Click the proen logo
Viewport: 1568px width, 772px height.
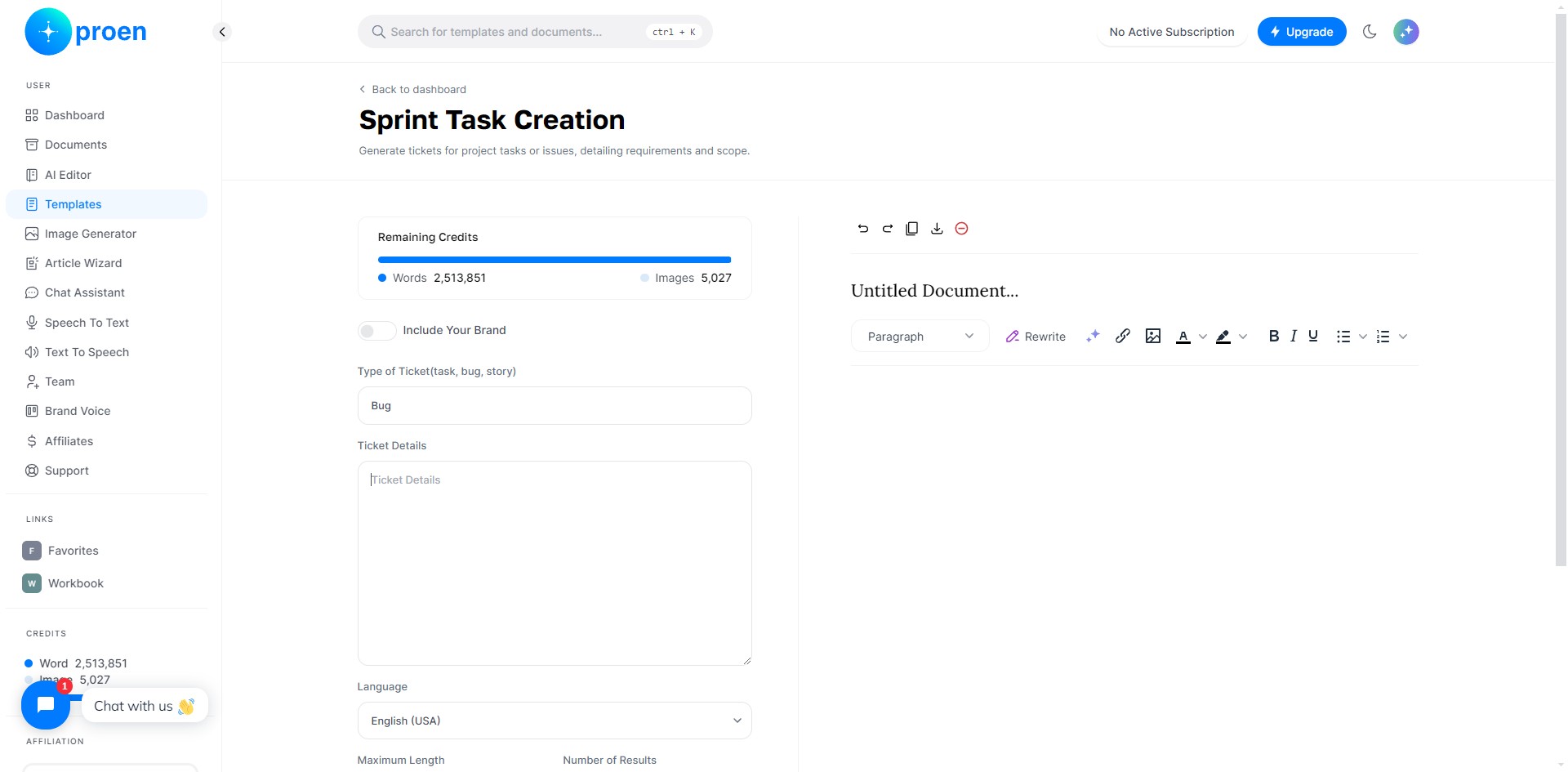point(86,32)
